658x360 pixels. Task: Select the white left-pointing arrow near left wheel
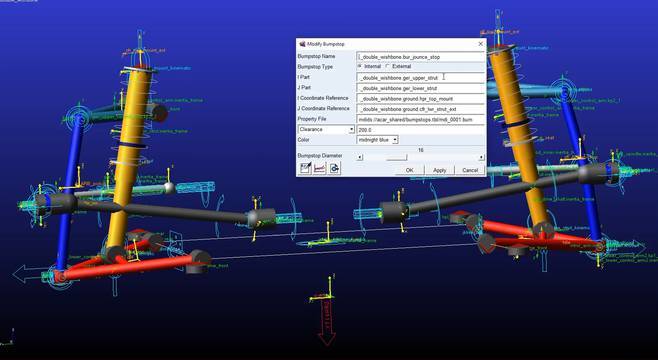pyautogui.click(x=28, y=274)
